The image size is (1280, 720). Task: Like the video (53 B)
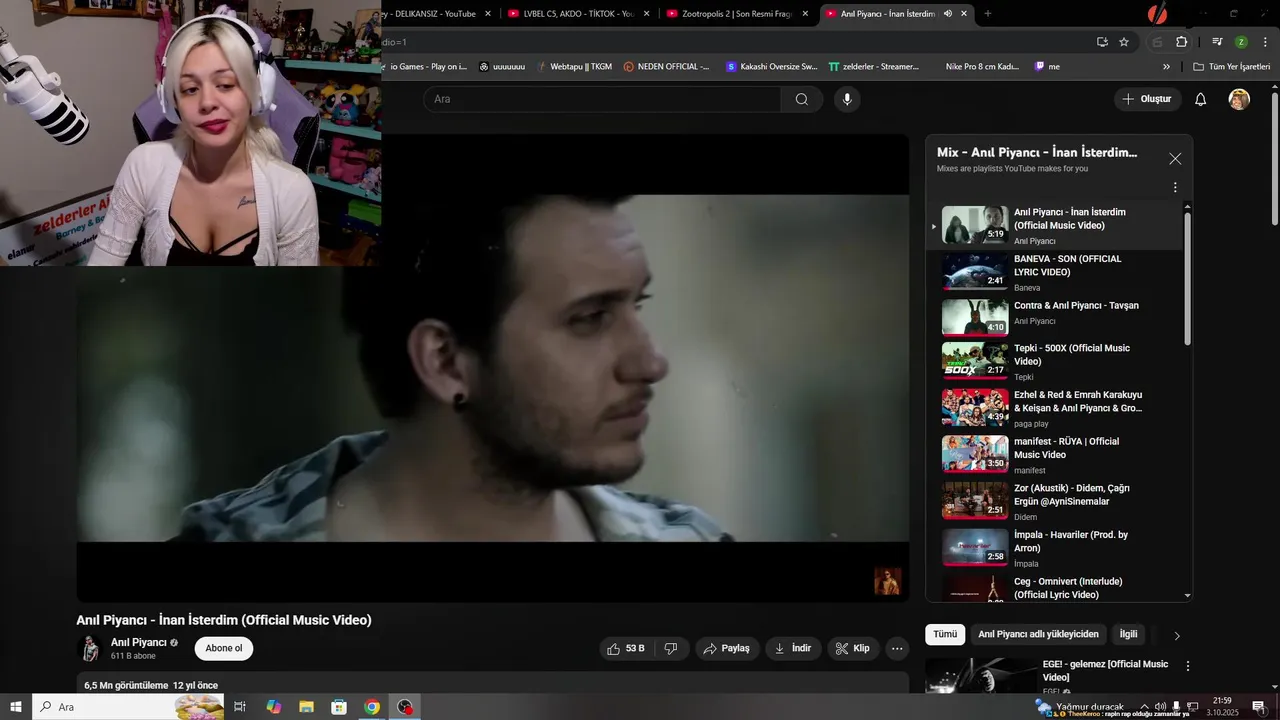(x=626, y=648)
